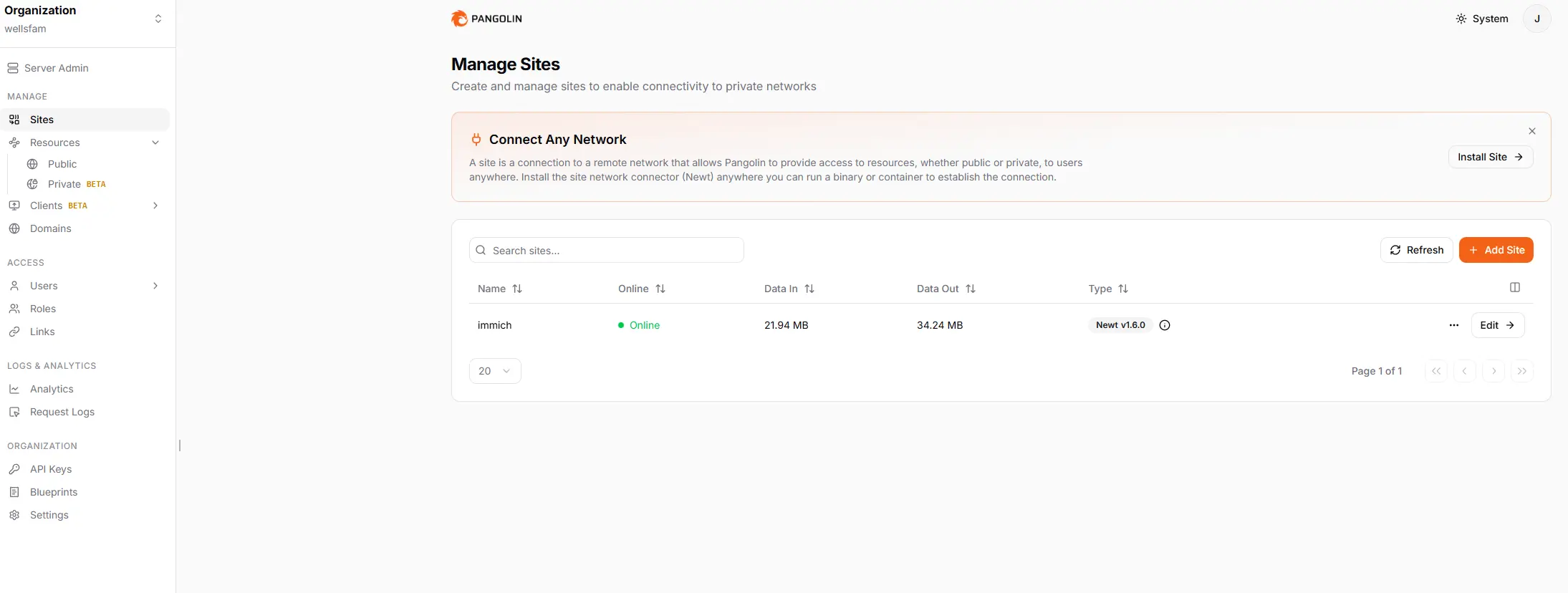Collapse the Resources section chevron

(x=155, y=143)
